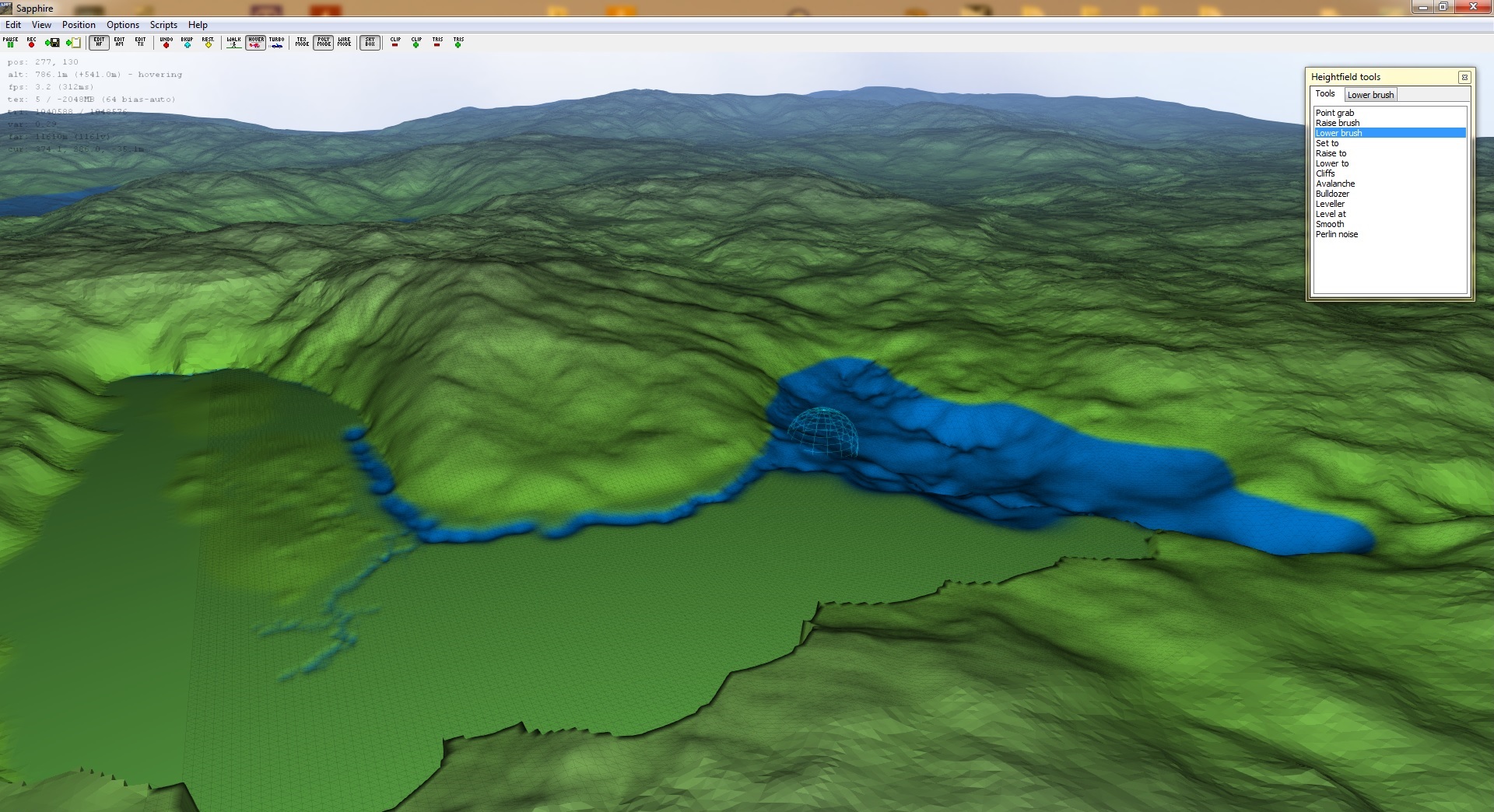Viewport: 1494px width, 812px height.
Task: Pick the Bulldozer heightfield tool
Action: pyautogui.click(x=1332, y=194)
